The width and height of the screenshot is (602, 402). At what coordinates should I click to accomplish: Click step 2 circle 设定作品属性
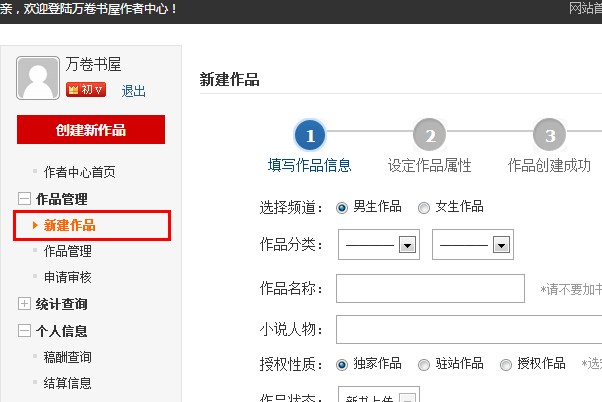[429, 136]
